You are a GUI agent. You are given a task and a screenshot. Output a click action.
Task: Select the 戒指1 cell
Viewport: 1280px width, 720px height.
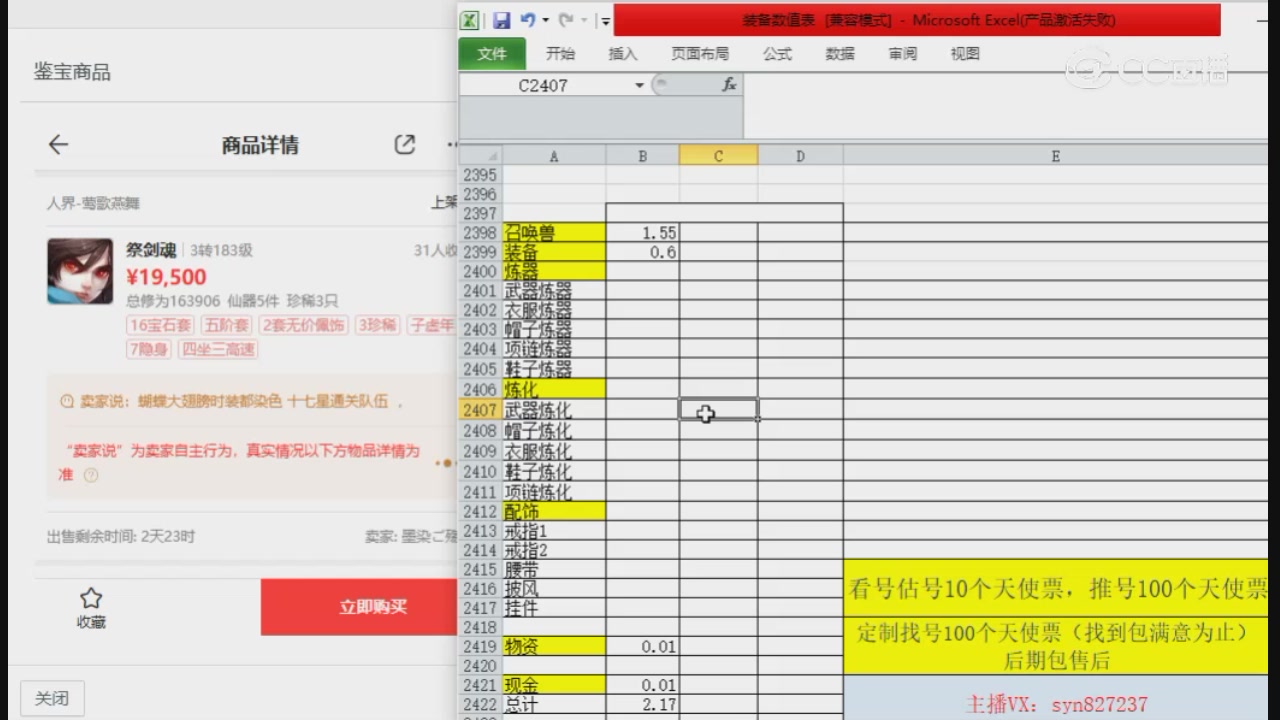click(554, 531)
